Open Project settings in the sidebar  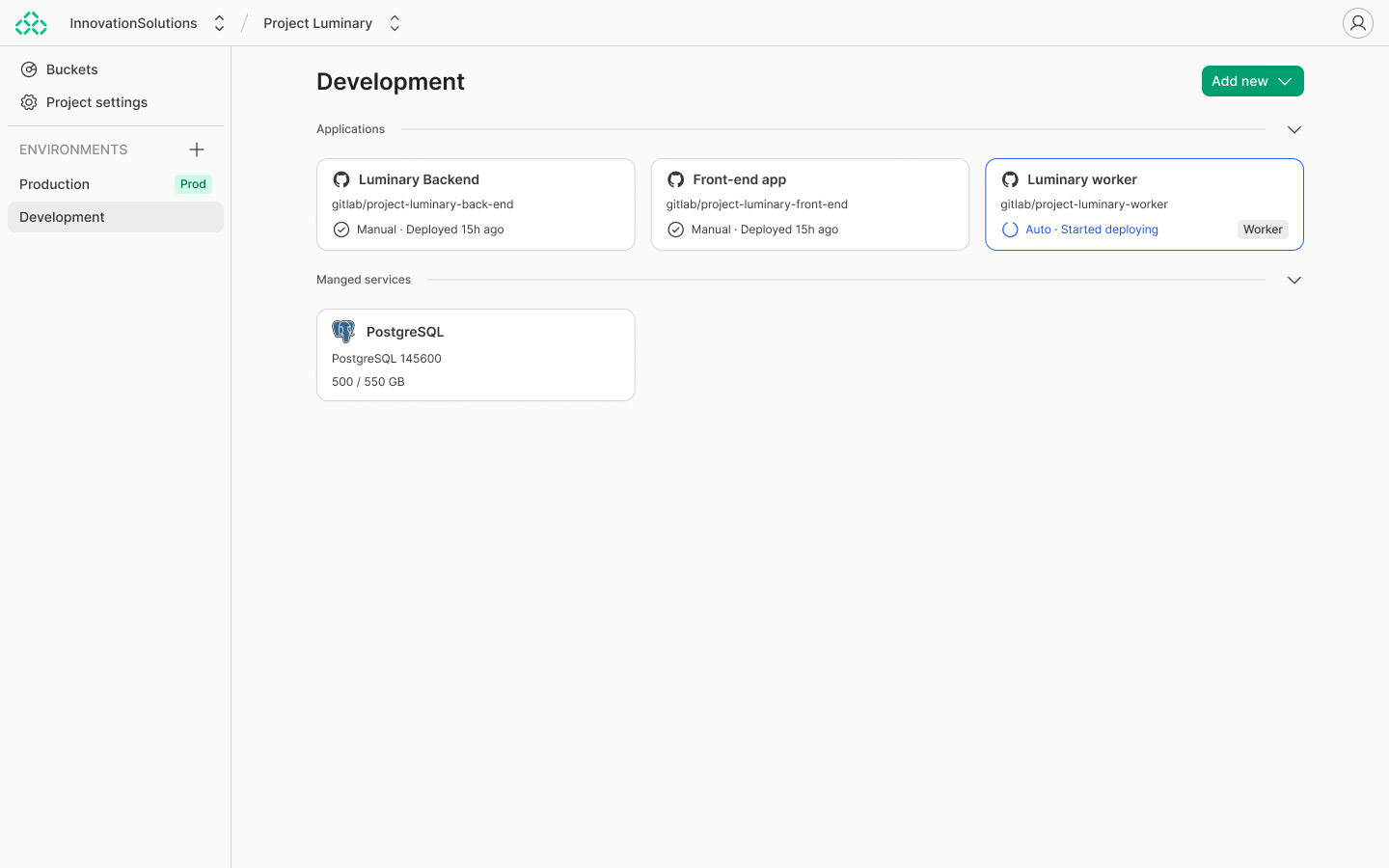(x=116, y=102)
